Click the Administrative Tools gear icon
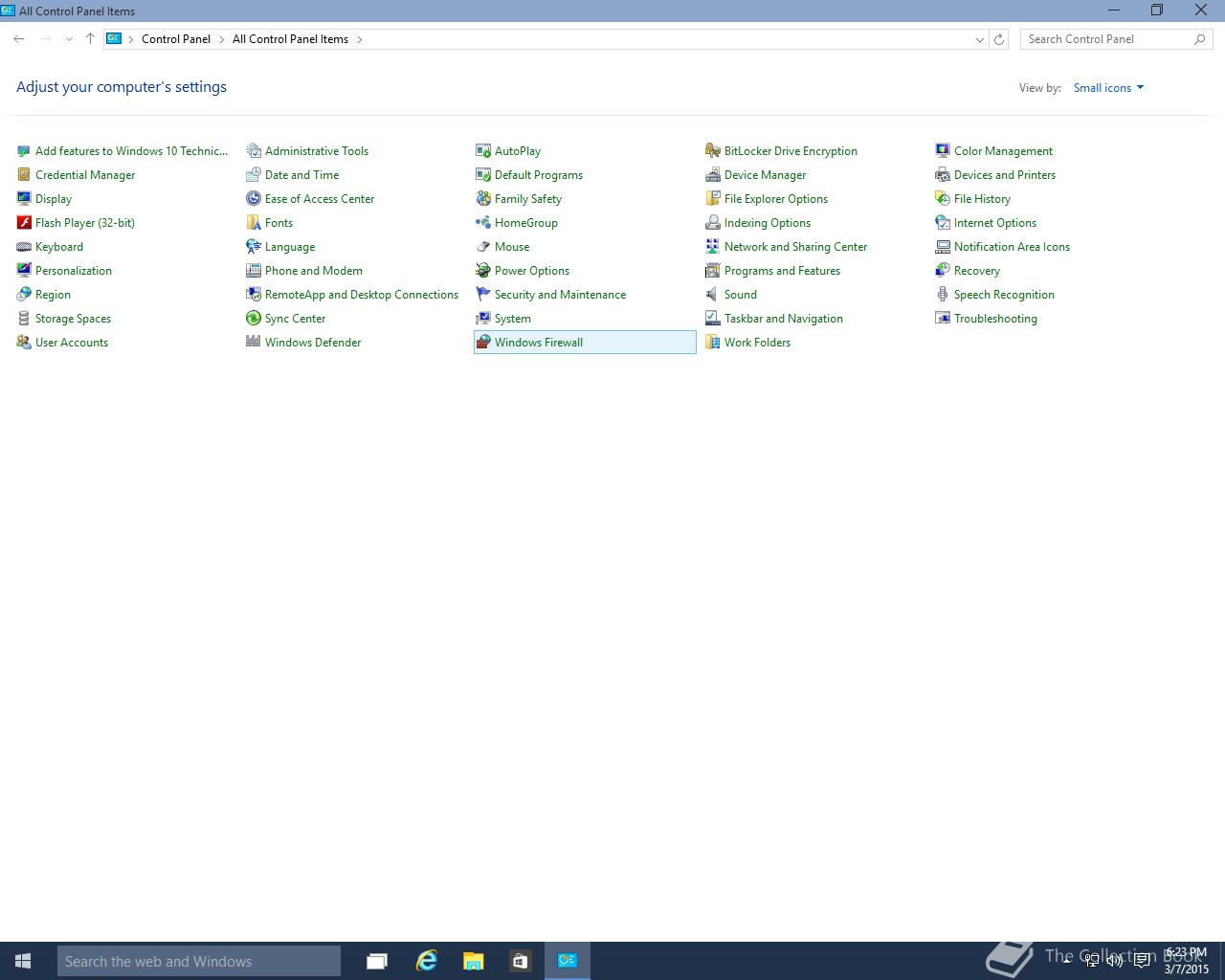The height and width of the screenshot is (980, 1225). point(254,151)
